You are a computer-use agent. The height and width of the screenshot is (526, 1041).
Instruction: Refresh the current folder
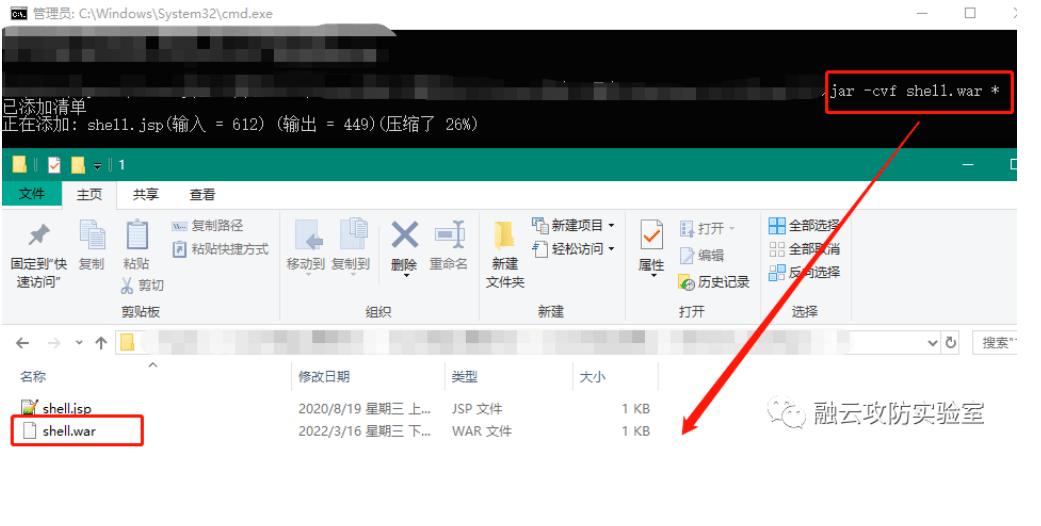pyautogui.click(x=951, y=343)
